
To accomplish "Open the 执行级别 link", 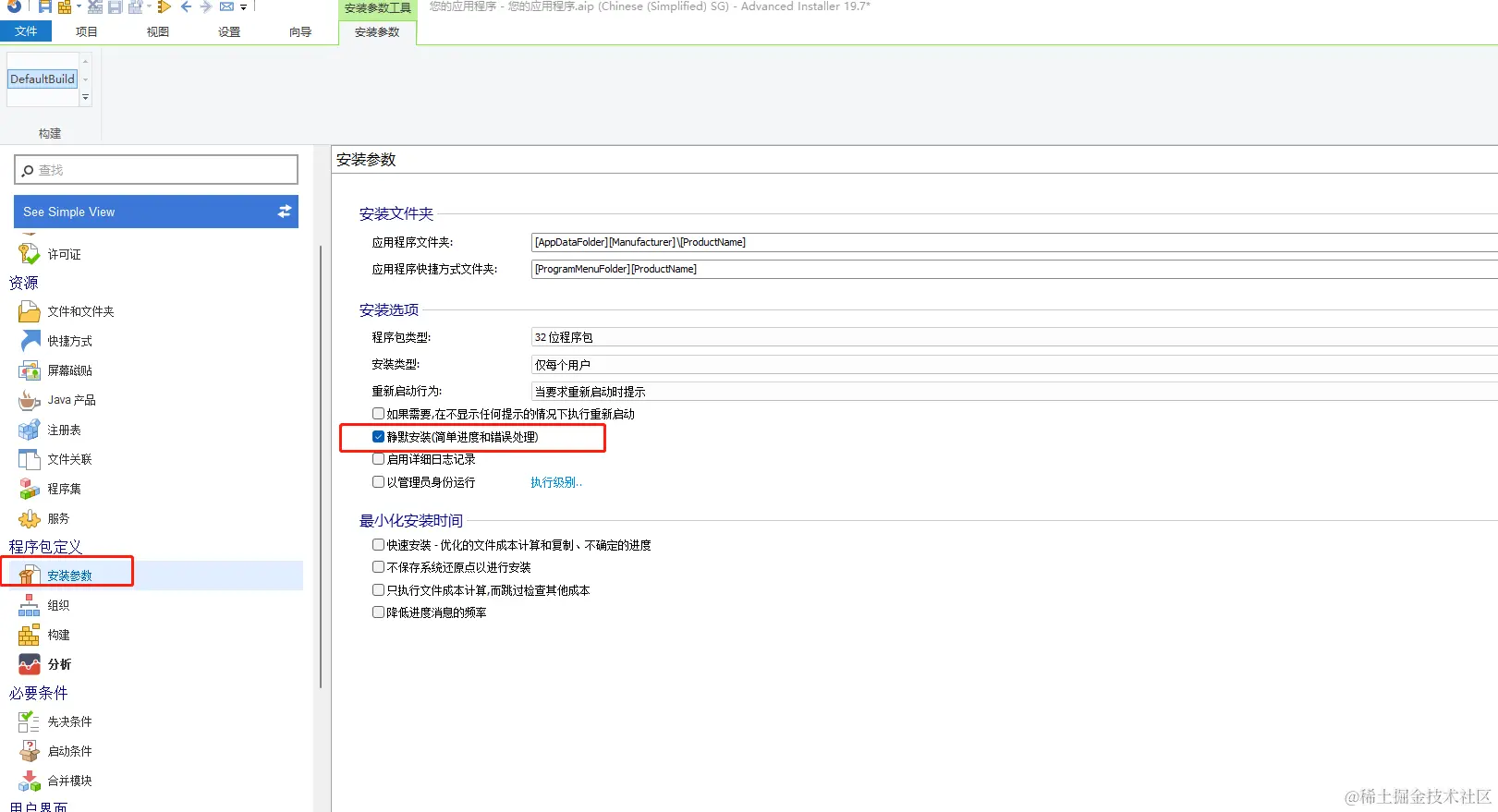I will click(555, 482).
